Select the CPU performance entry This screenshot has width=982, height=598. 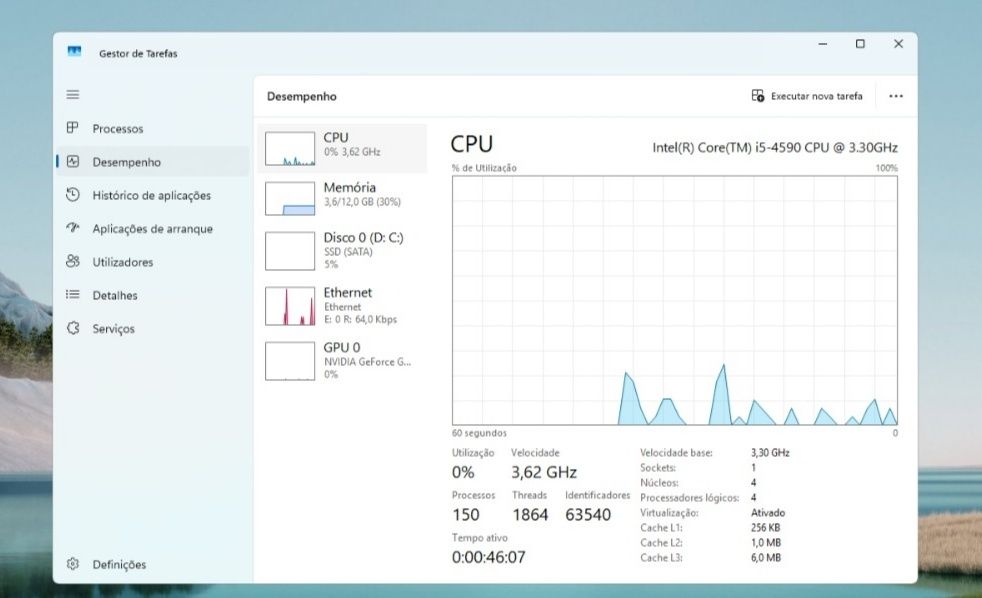click(x=342, y=148)
